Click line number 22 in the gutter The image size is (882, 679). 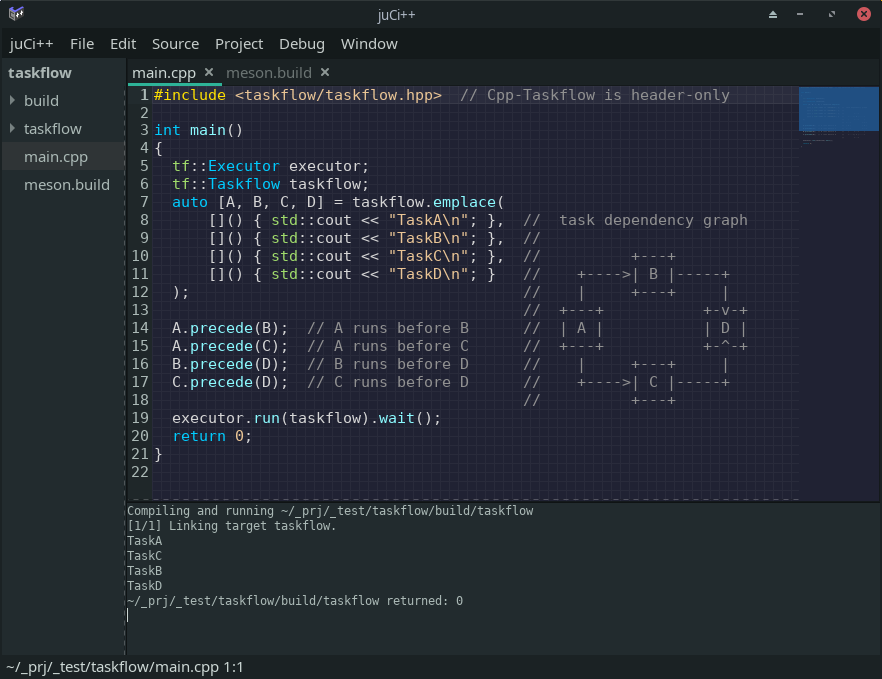coord(140,472)
